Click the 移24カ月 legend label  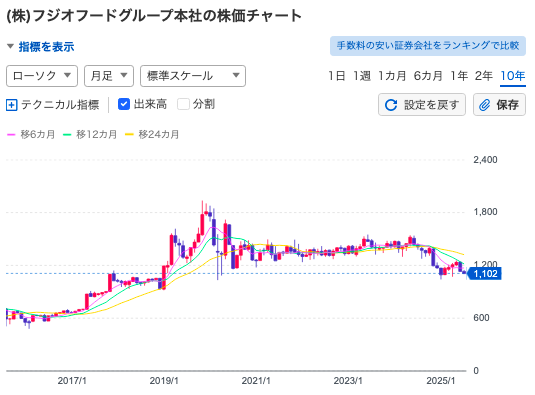(159, 134)
